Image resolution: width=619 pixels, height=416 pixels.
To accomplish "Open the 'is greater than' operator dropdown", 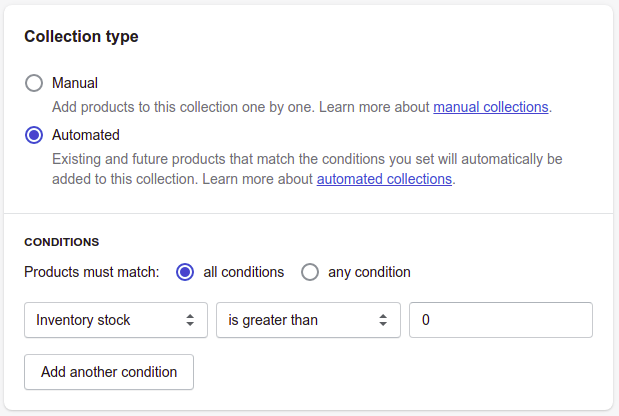I will [308, 320].
